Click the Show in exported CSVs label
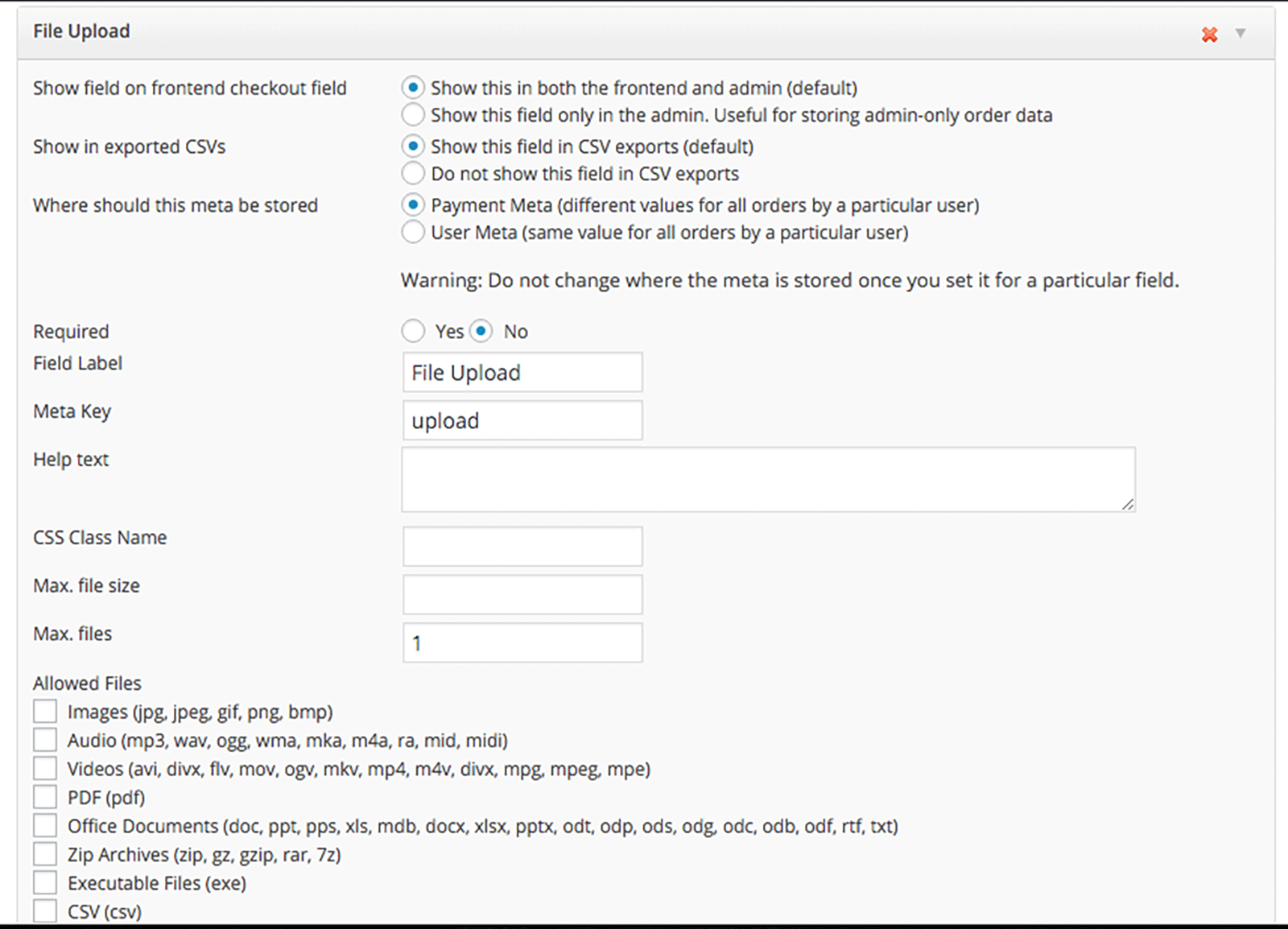The image size is (1288, 929). 129,147
